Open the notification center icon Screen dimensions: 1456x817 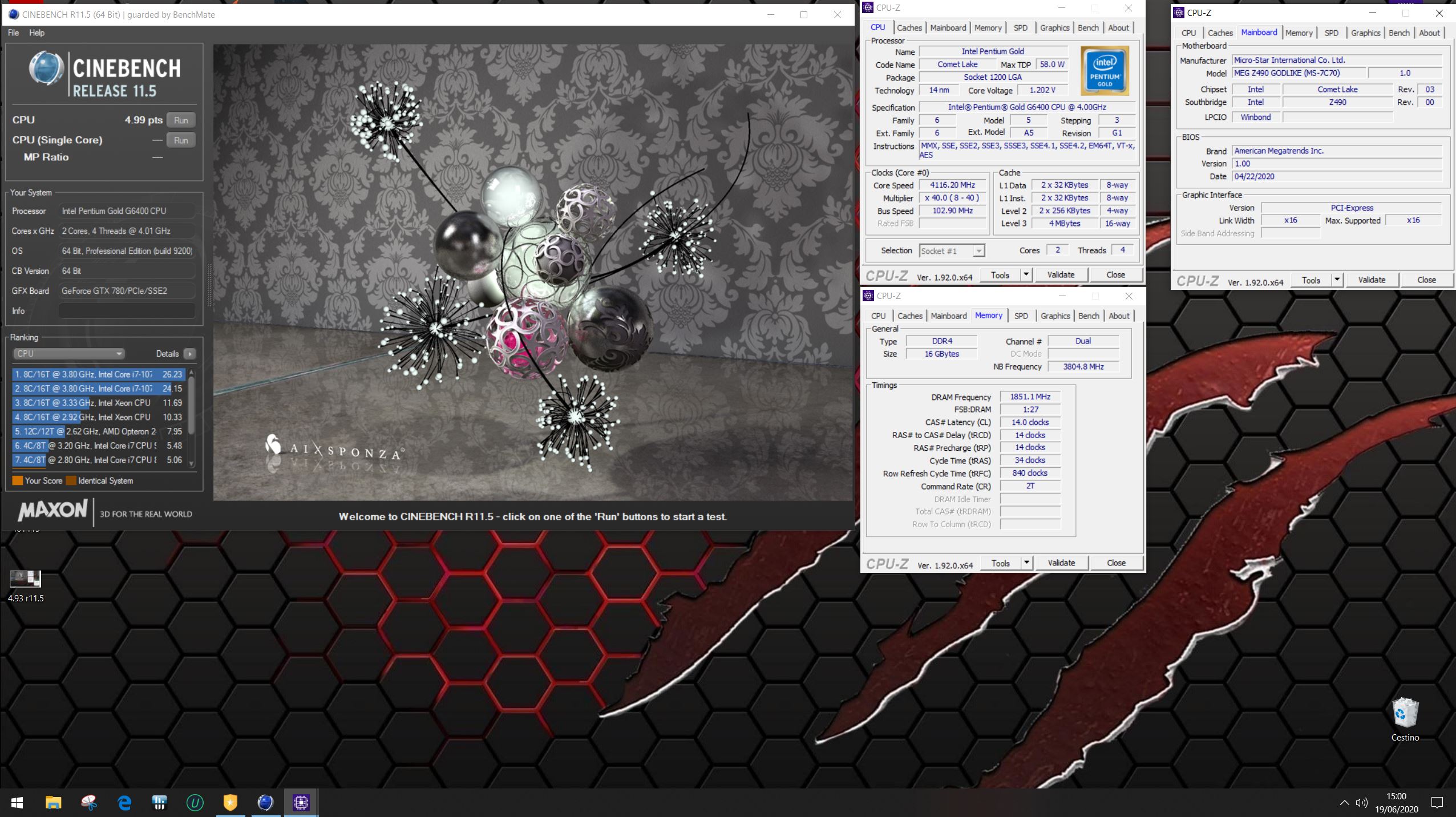[x=1437, y=803]
